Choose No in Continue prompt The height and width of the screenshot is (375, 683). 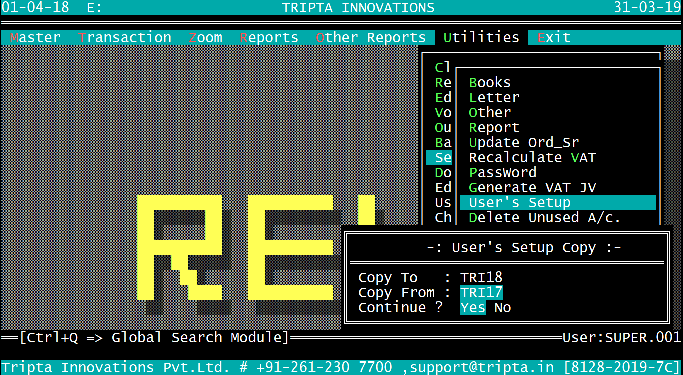pos(503,307)
